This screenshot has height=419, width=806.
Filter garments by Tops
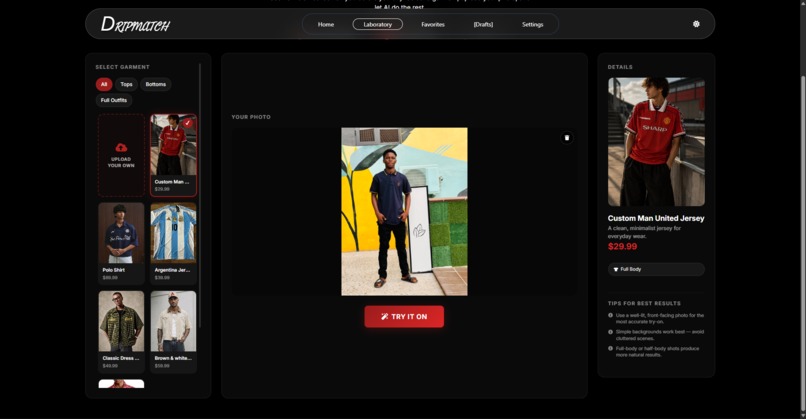pos(126,84)
